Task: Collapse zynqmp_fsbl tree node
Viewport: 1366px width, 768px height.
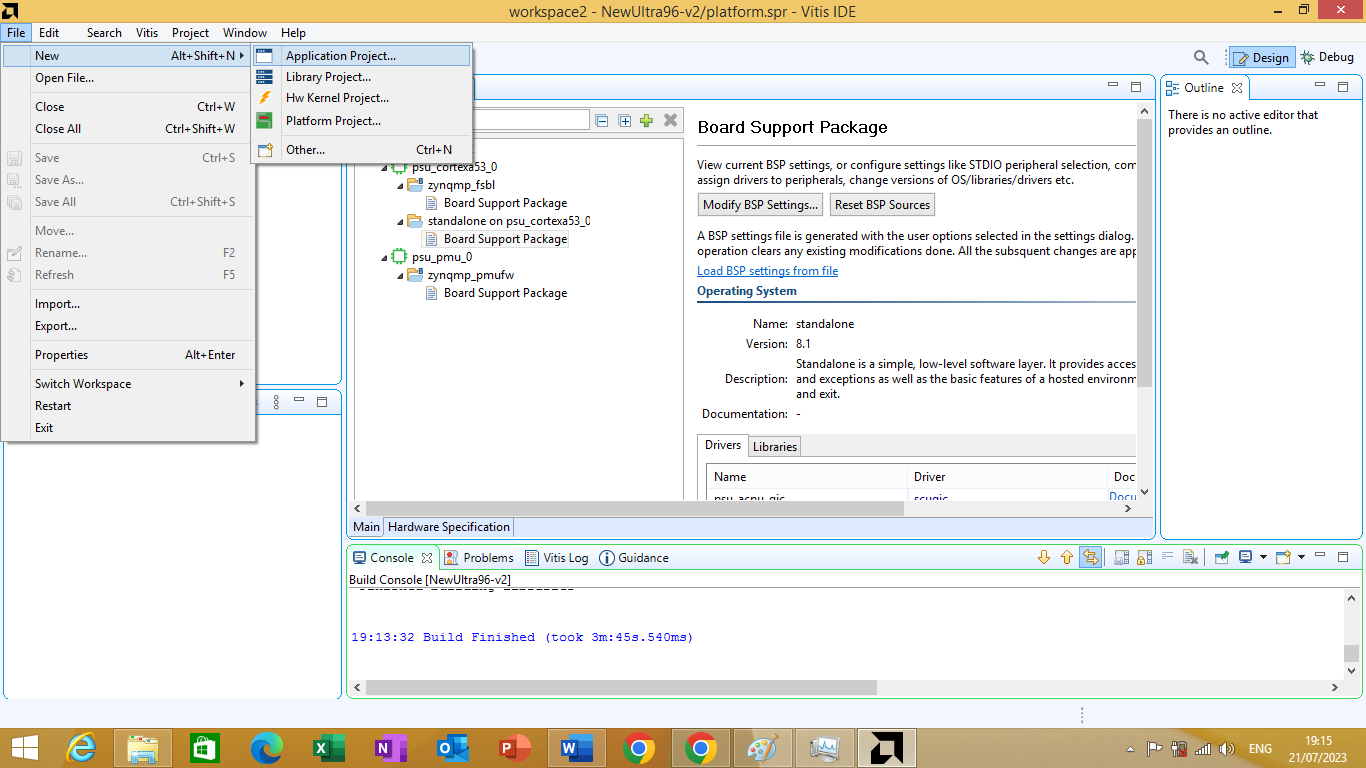Action: [401, 186]
